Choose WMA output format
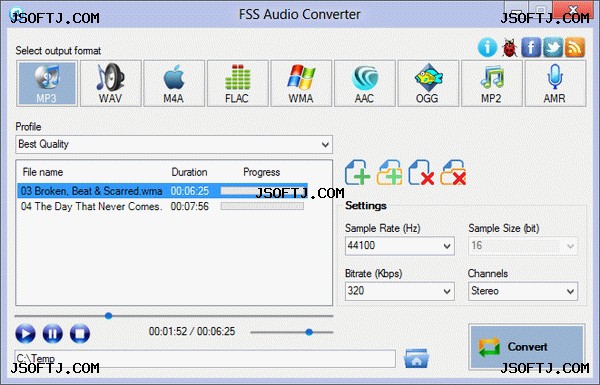 coord(301,83)
